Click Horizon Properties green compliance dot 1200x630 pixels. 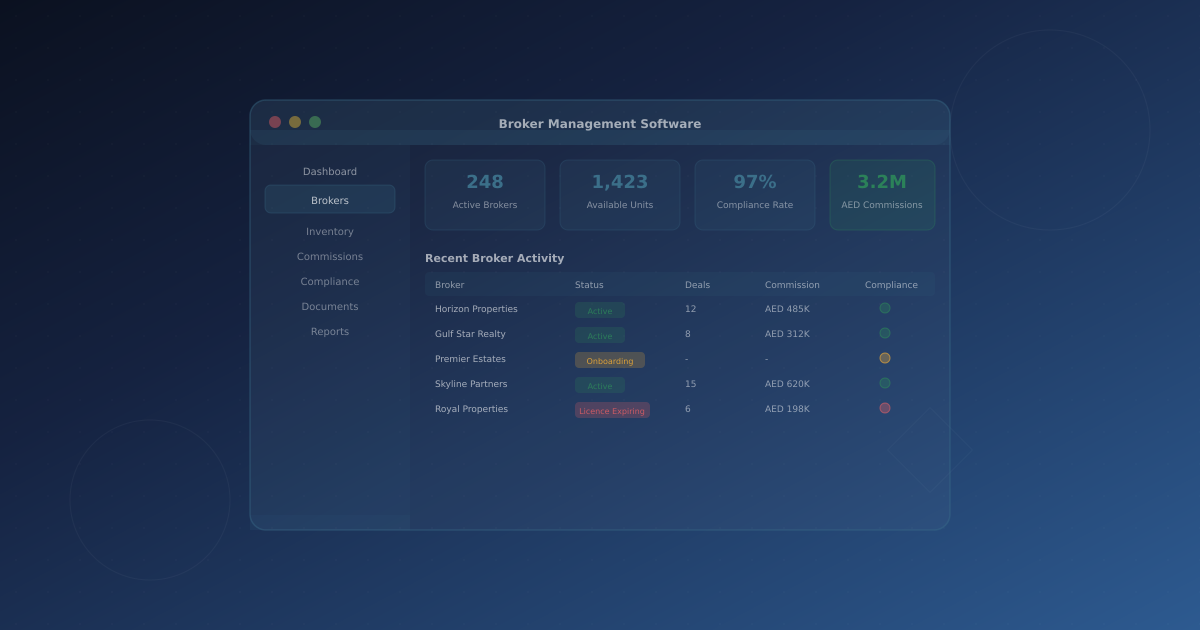pos(884,308)
